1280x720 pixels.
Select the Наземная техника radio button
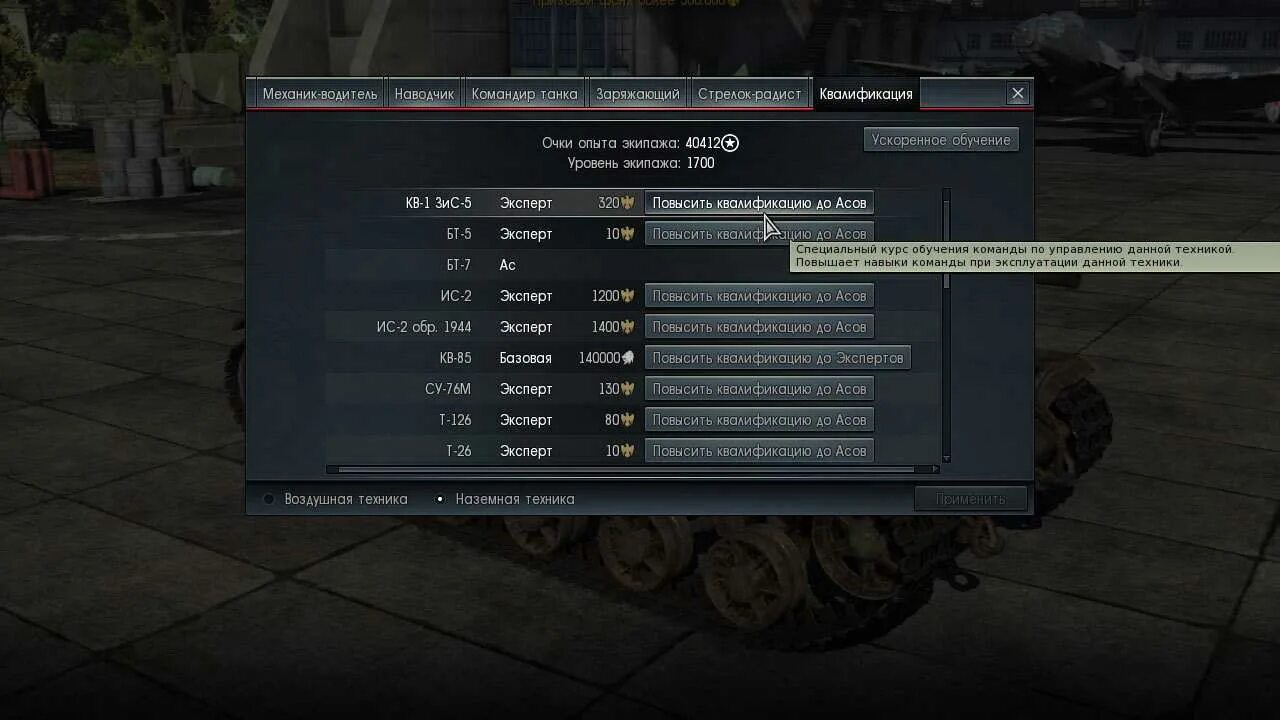[440, 499]
